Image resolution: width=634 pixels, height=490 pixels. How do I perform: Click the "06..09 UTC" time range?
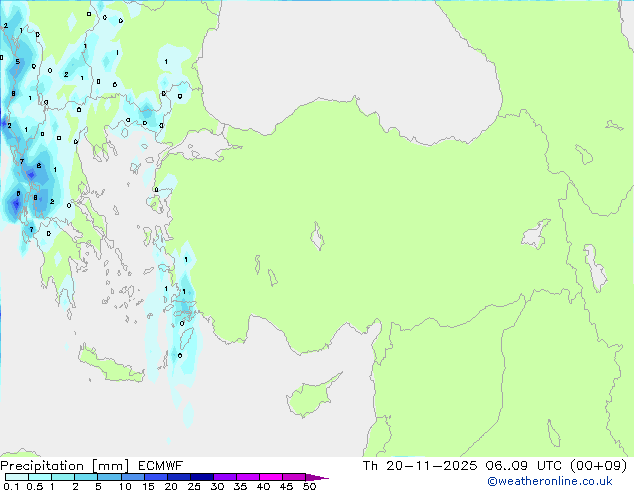click(x=524, y=466)
